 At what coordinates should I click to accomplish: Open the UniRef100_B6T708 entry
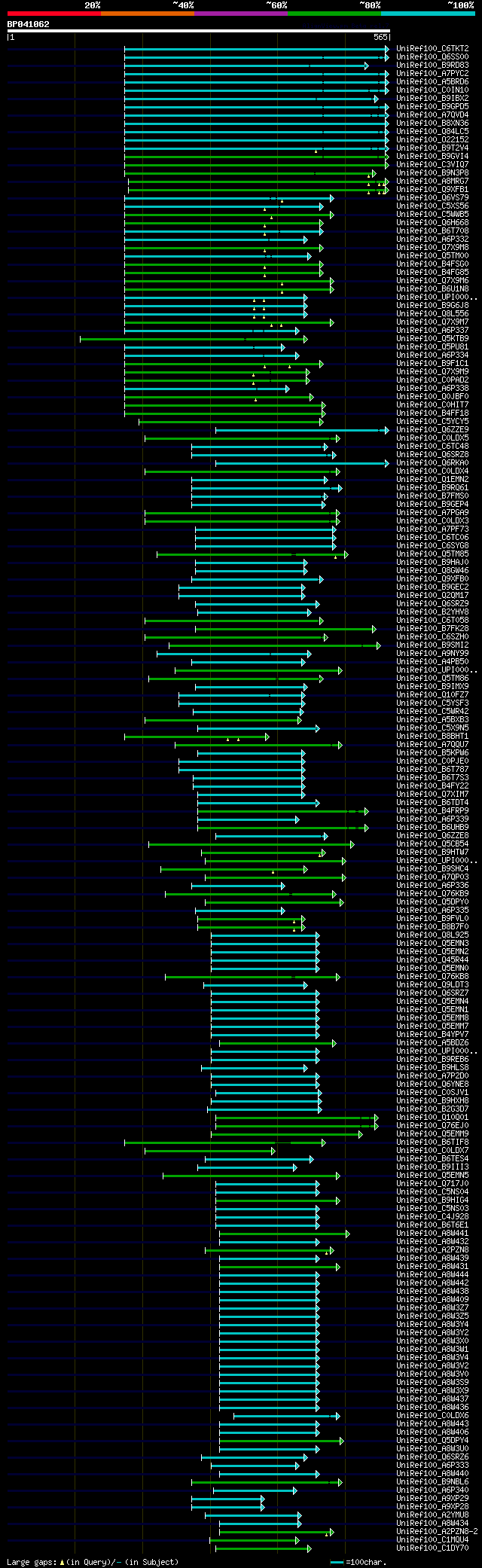tap(432, 230)
